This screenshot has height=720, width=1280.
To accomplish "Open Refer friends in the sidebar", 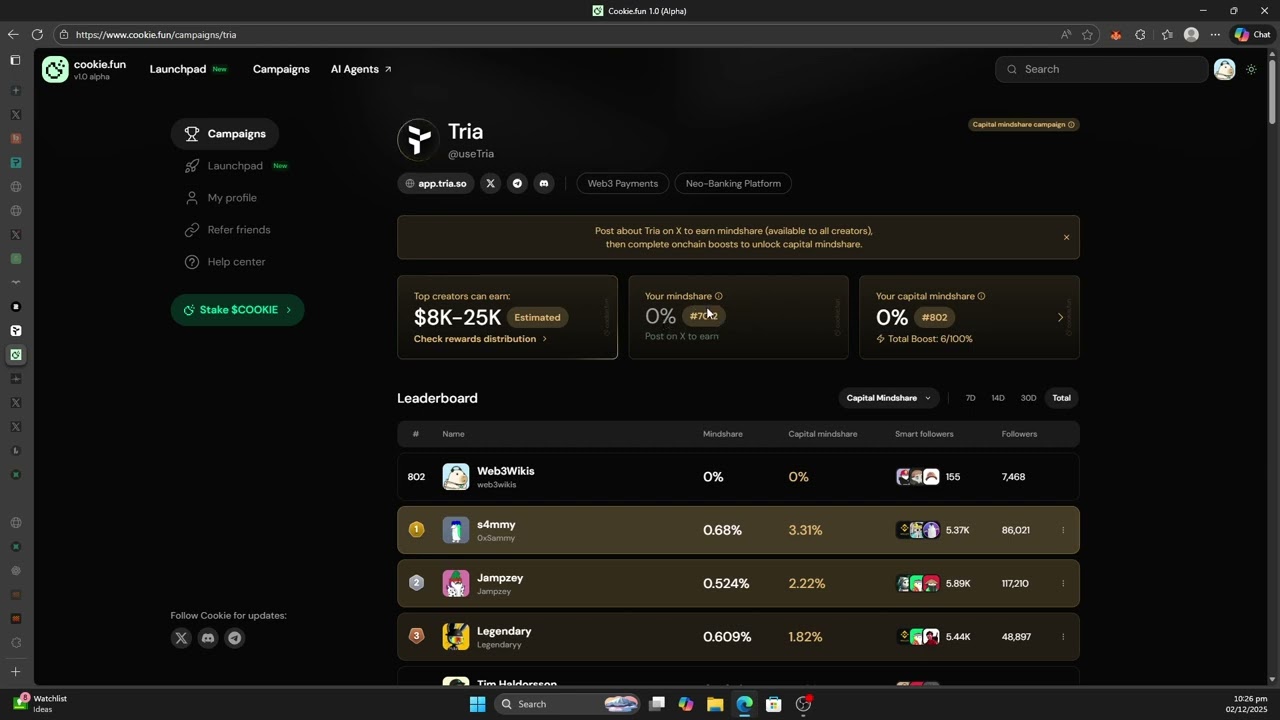I will click(228, 230).
